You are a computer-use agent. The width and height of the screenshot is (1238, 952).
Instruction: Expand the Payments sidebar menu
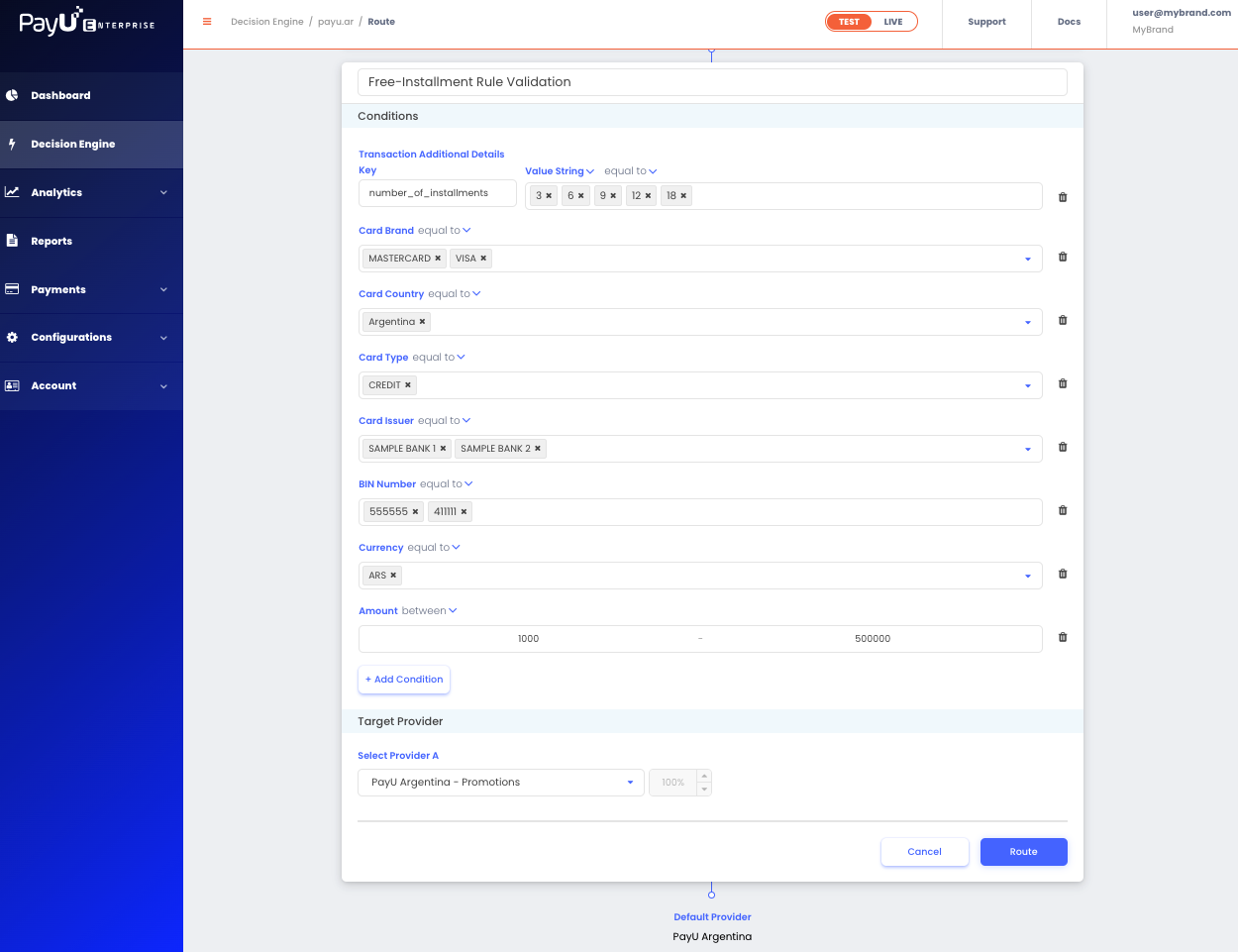point(163,289)
